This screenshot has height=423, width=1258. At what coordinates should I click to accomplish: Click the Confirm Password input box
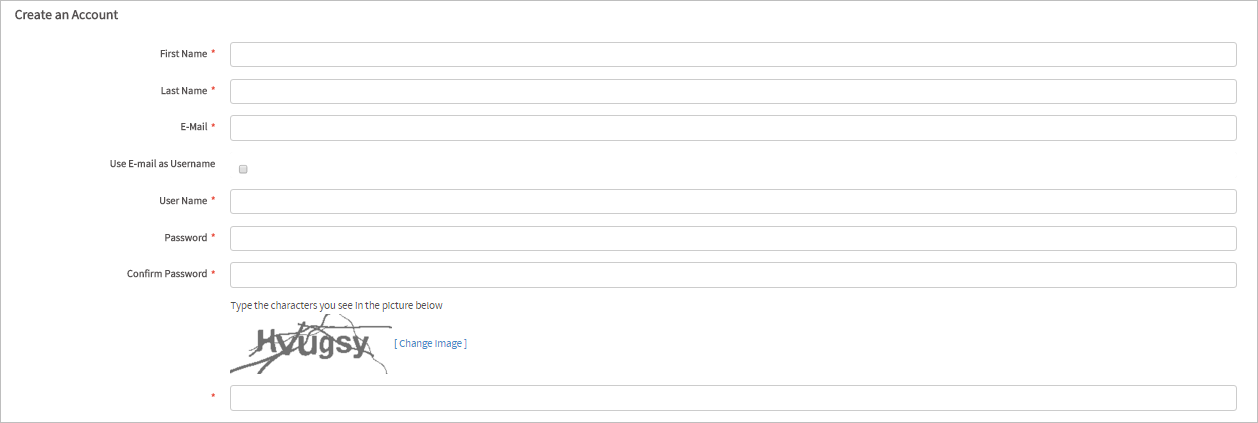click(x=733, y=274)
